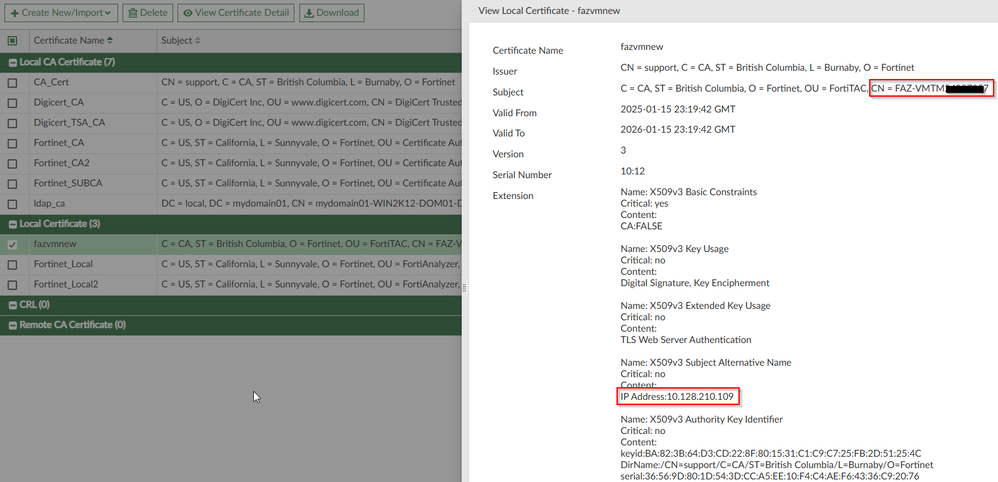Click the TLS Web Server Authentication text
Image resolution: width=998 pixels, height=482 pixels.
tap(686, 339)
